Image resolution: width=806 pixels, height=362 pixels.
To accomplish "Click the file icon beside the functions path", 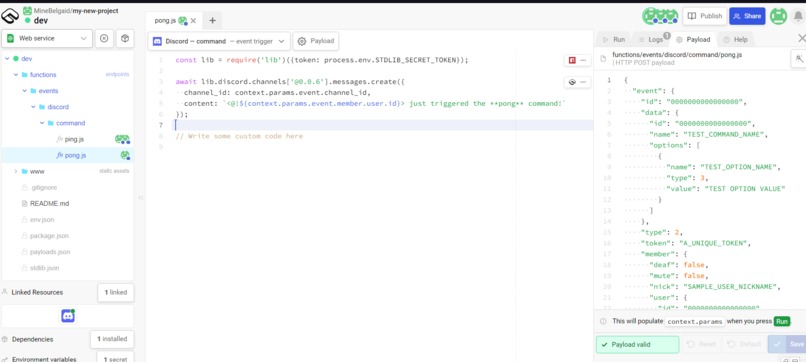I will click(x=603, y=58).
